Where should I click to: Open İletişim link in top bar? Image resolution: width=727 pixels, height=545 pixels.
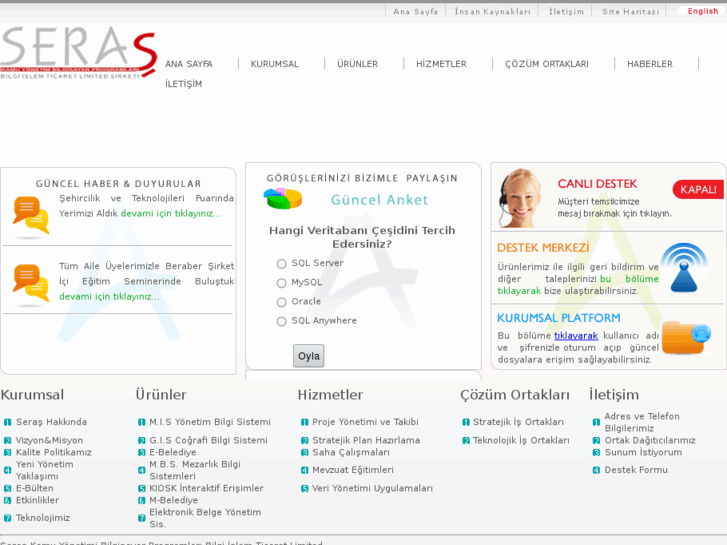pos(566,12)
